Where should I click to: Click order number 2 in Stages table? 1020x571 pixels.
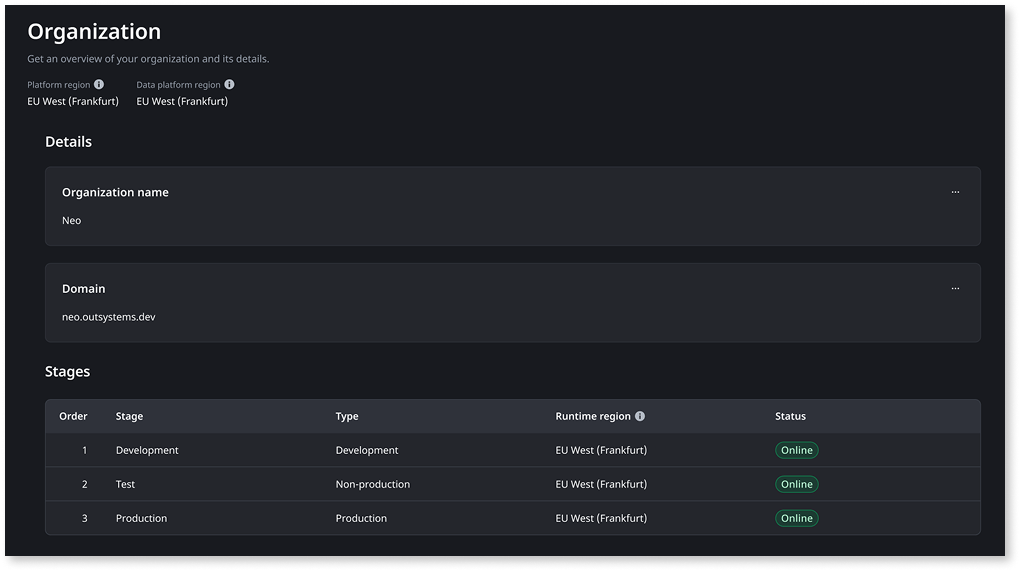pyautogui.click(x=85, y=484)
